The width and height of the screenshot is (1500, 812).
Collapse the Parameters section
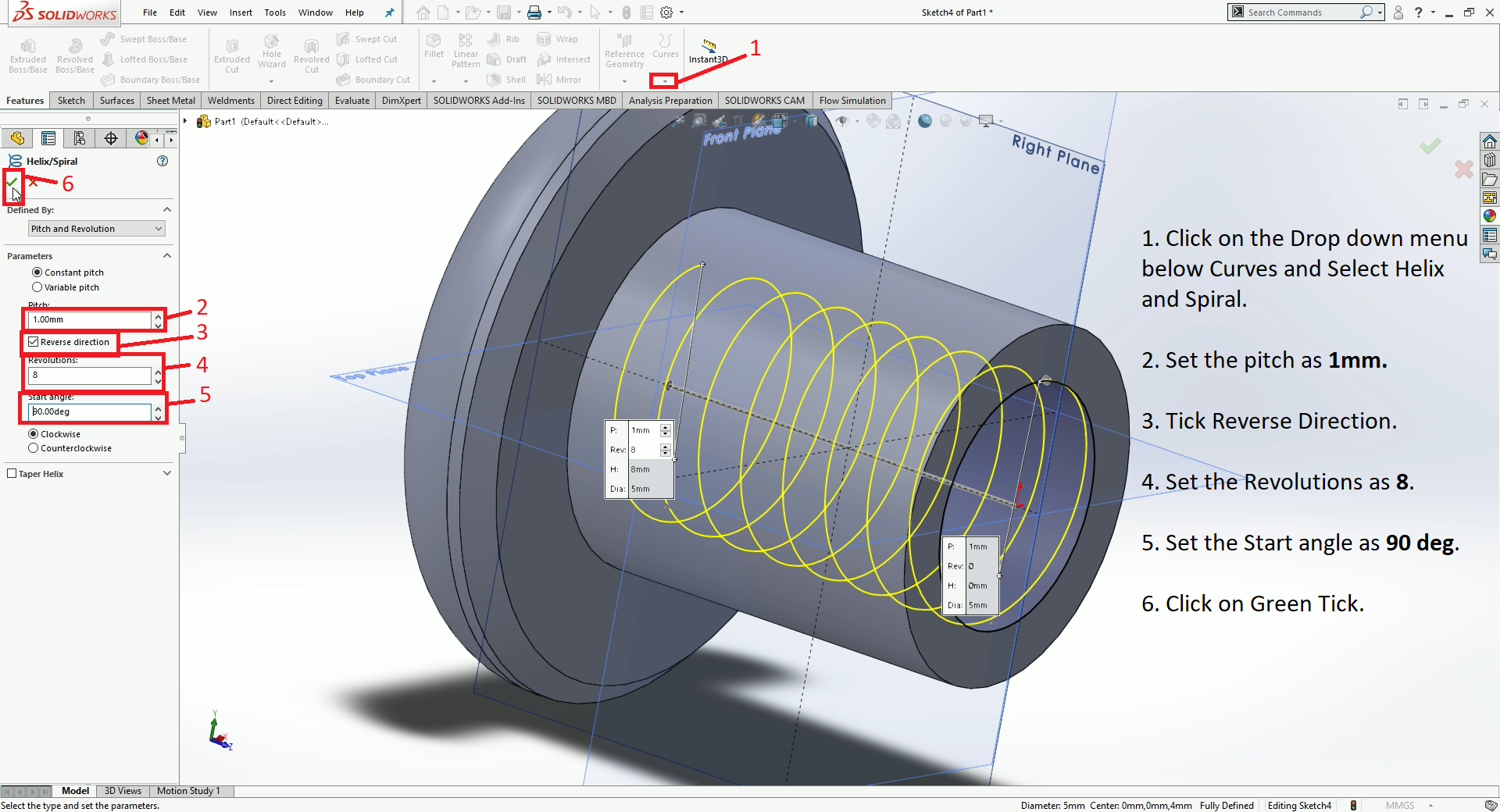(167, 256)
